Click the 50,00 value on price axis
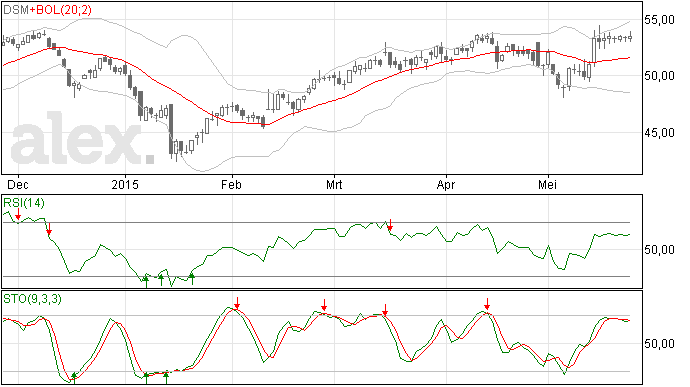The image size is (690, 387). (x=659, y=76)
